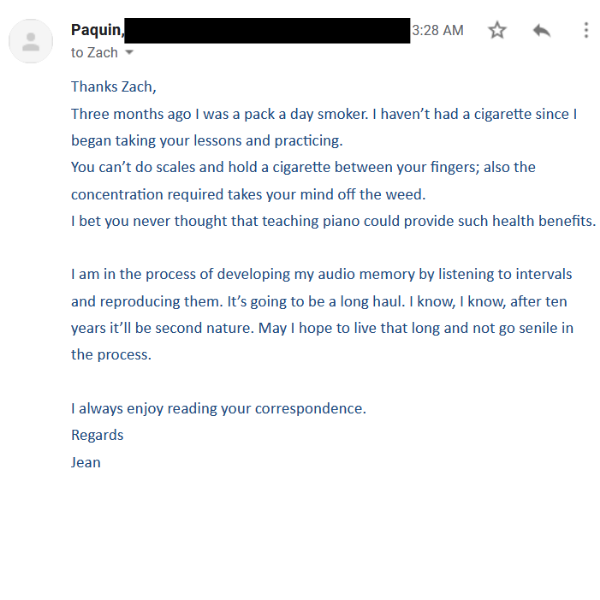Click the 3:28 AM timestamp
The height and width of the screenshot is (600, 600).
[x=438, y=30]
